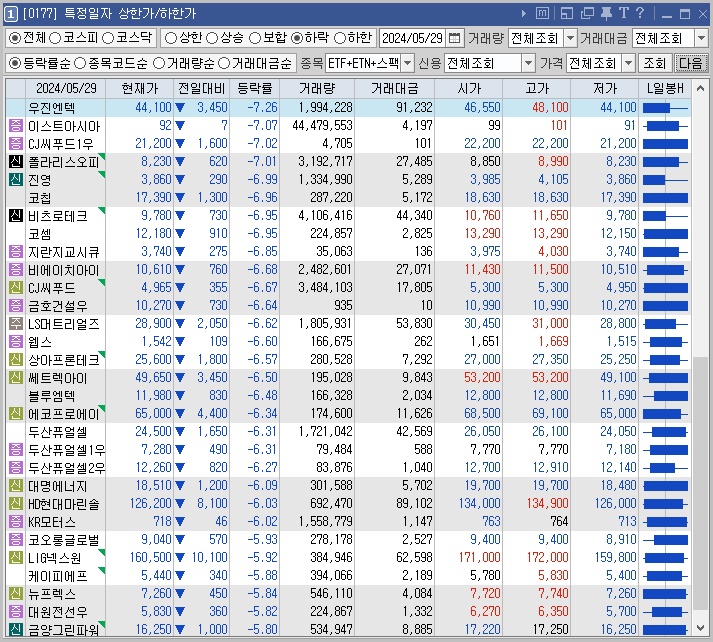Click the 증 badge beside 비에이치아이

pos(15,270)
